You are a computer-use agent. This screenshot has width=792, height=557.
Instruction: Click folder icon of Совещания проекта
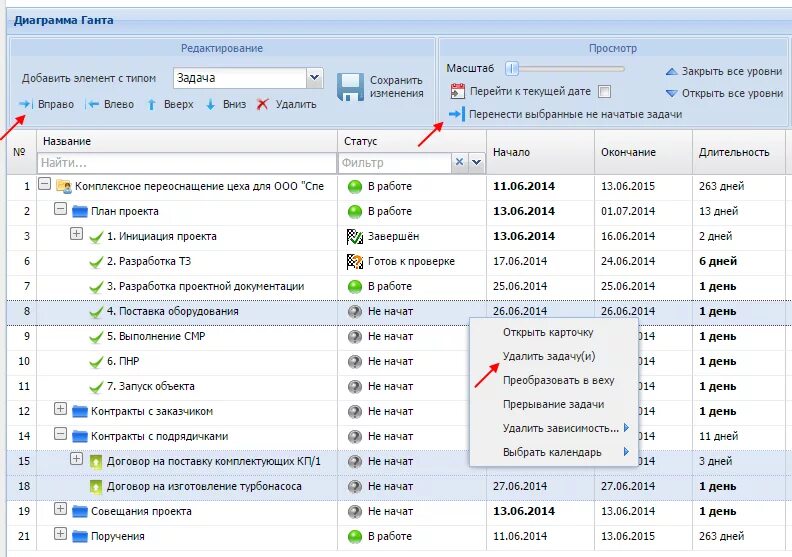click(x=80, y=511)
